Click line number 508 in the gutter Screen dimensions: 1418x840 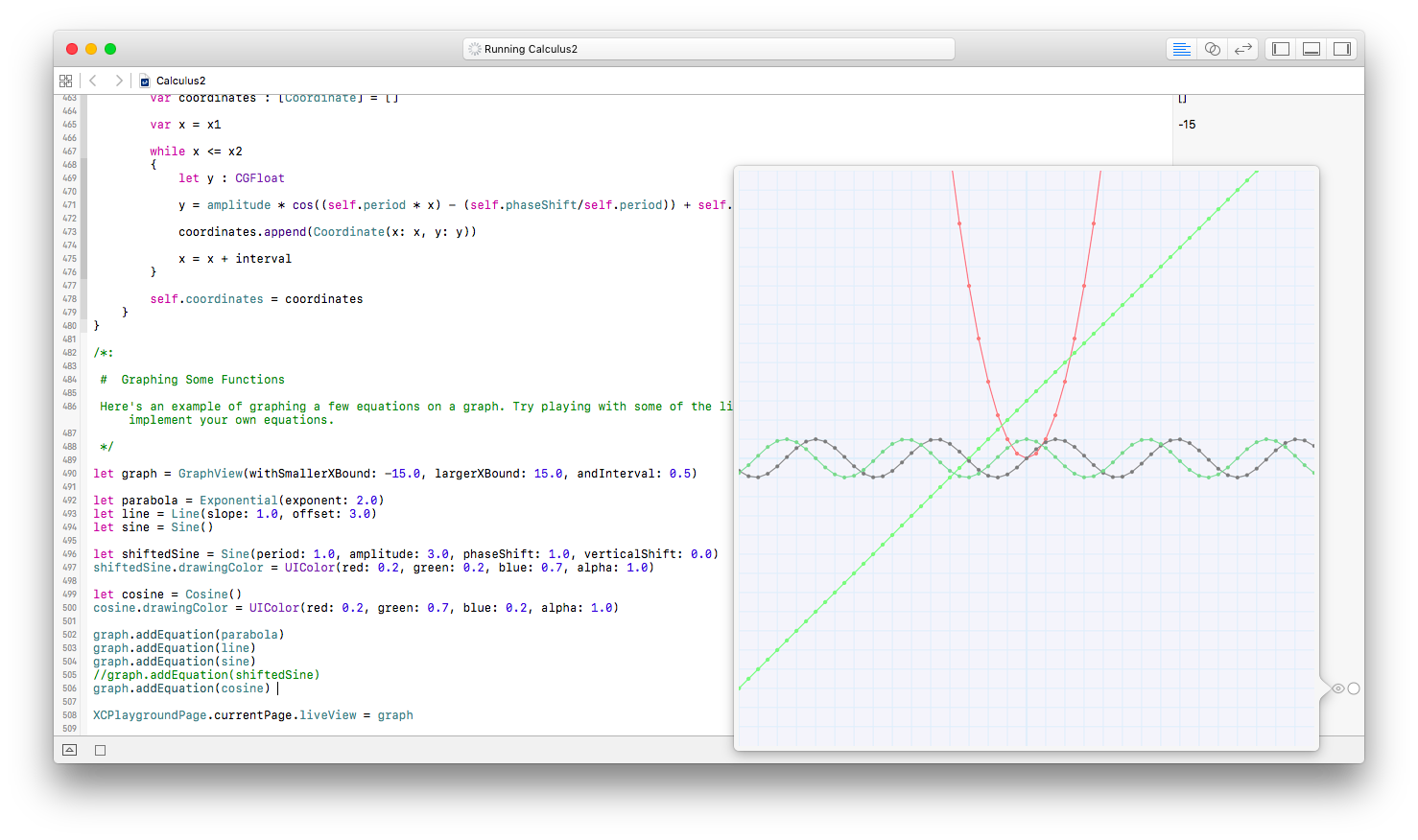[69, 715]
